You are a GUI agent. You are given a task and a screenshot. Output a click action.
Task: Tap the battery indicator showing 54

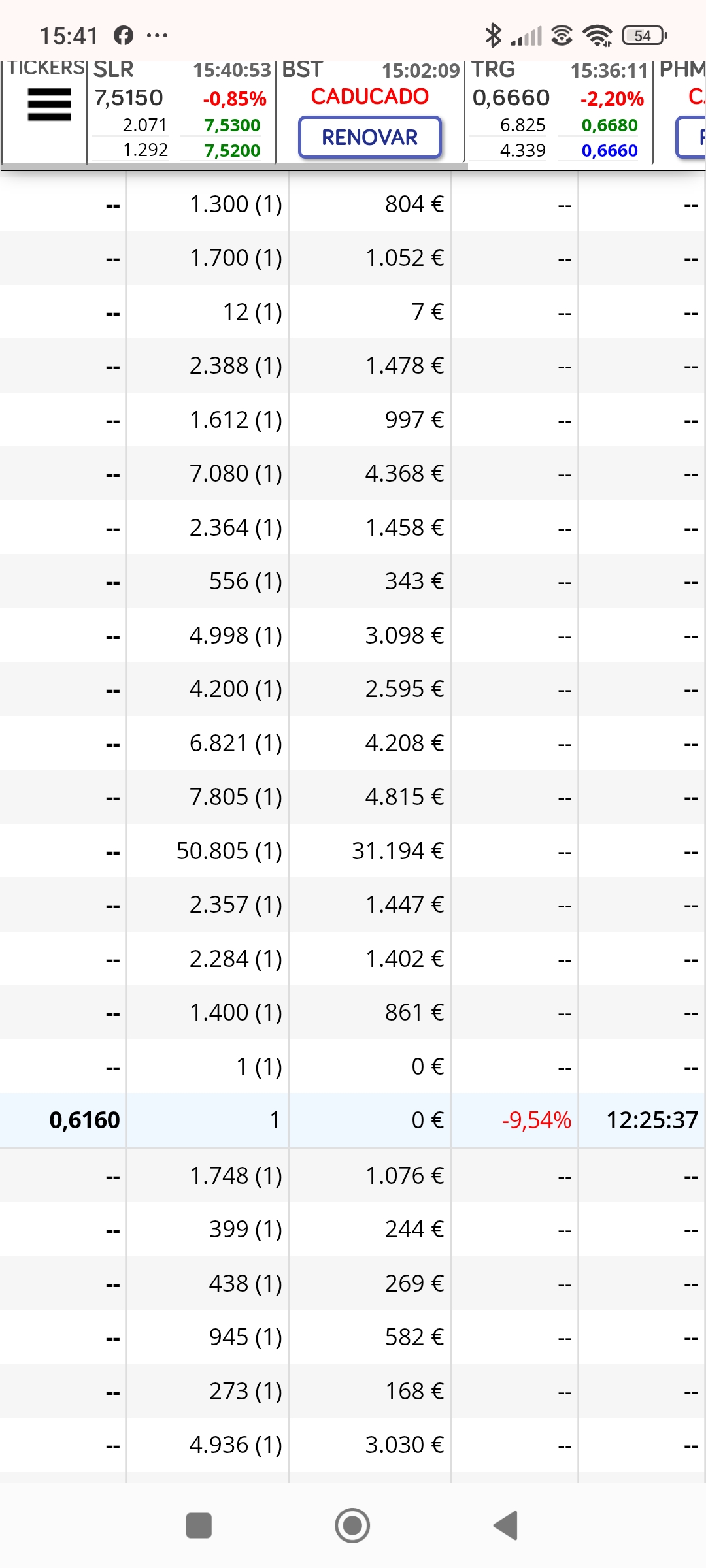tap(645, 35)
